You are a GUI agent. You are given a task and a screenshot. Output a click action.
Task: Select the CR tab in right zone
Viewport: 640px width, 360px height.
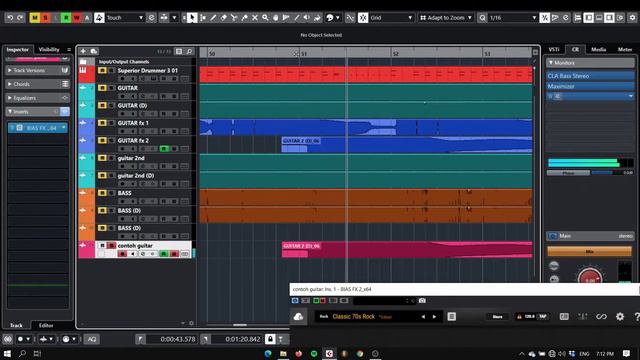(575, 49)
